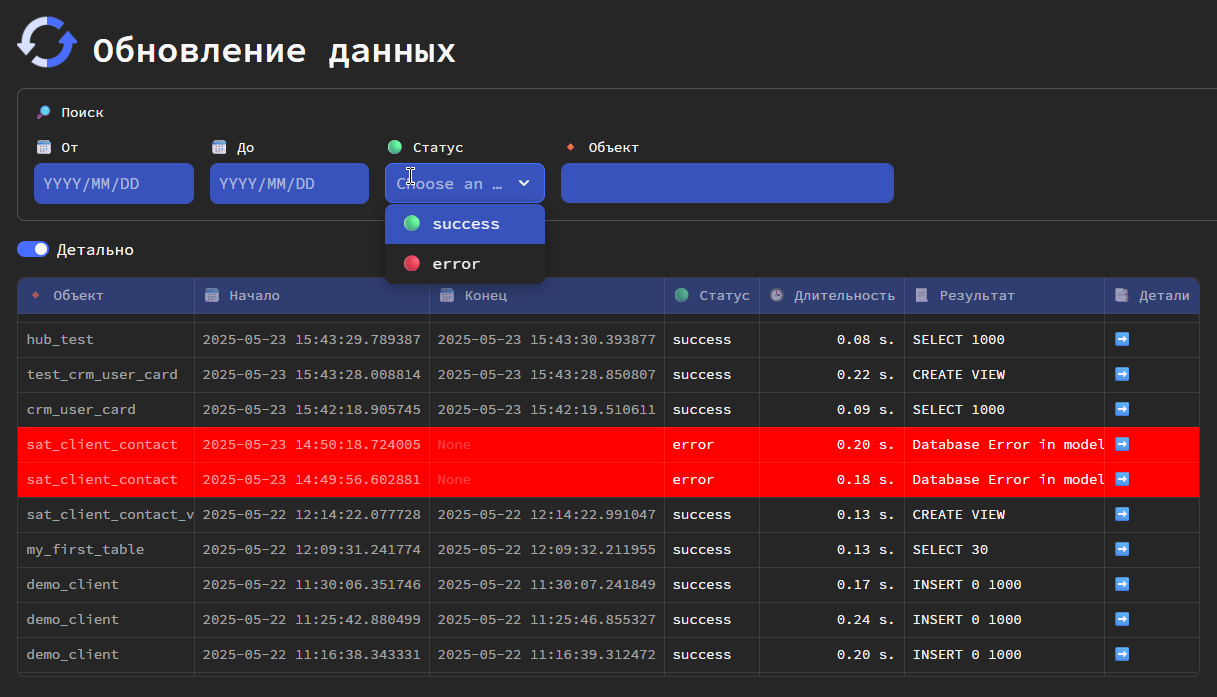Toggle the Детально switch off
This screenshot has height=697, width=1217.
(x=33, y=249)
